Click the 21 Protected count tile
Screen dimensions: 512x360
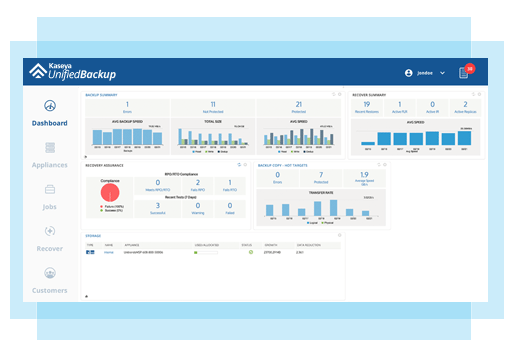pyautogui.click(x=299, y=107)
